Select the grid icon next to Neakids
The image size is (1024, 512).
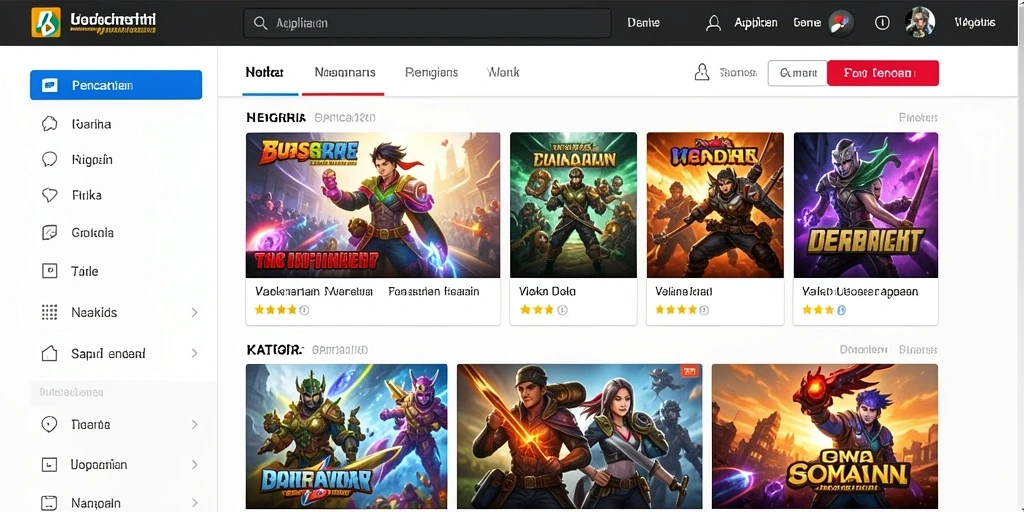coord(50,312)
